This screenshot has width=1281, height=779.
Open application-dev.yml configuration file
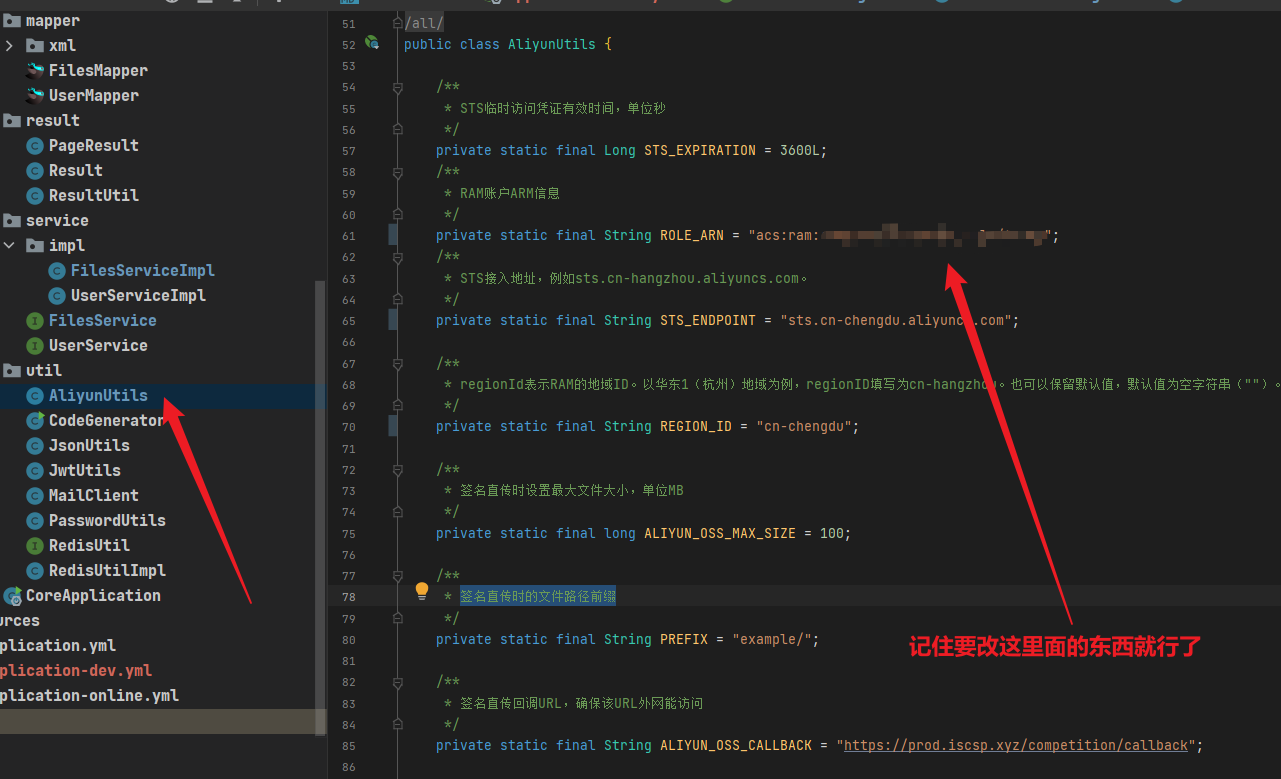[75, 670]
